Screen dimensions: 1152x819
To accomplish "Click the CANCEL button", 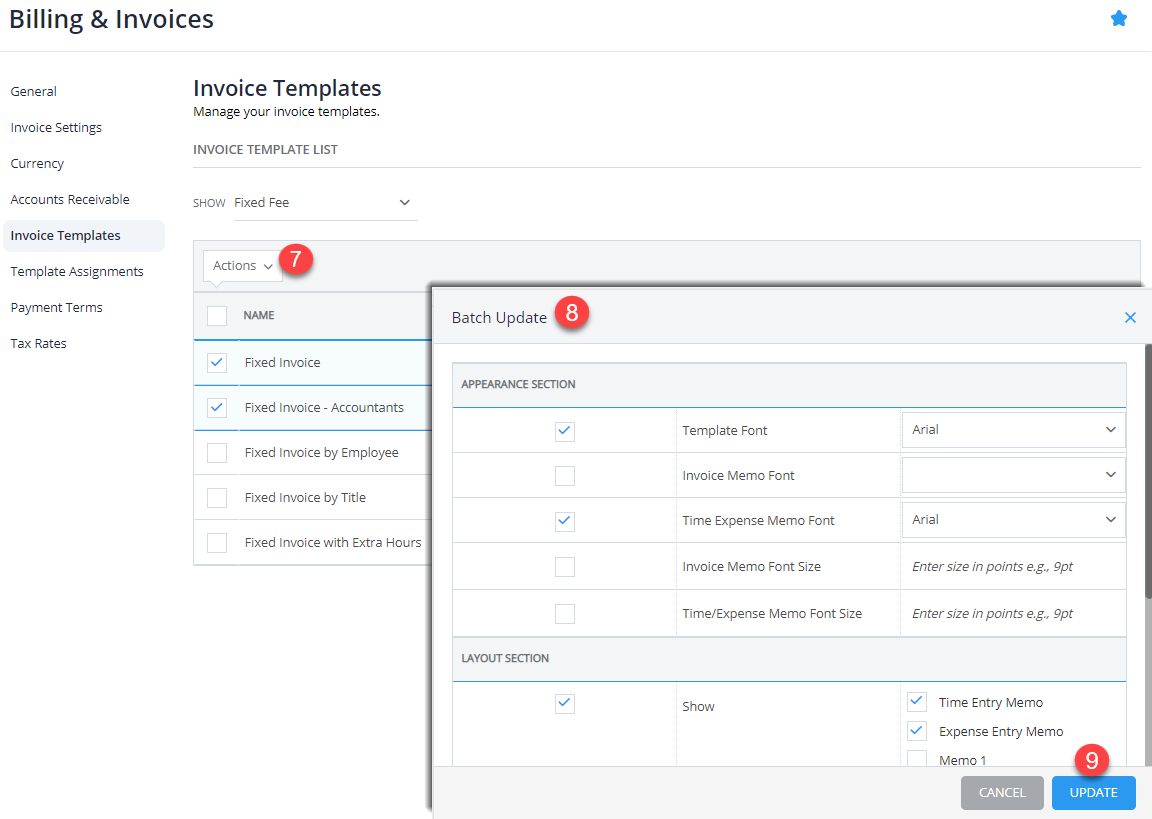I will [1001, 792].
